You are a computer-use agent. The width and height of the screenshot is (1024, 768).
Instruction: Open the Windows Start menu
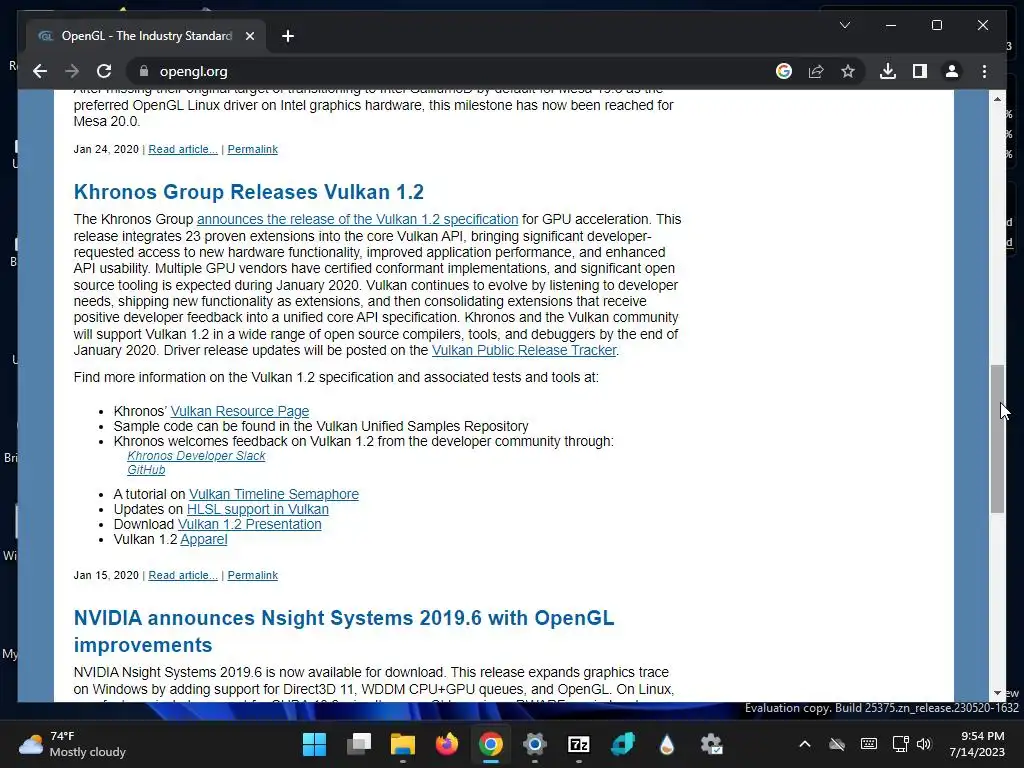(x=315, y=744)
